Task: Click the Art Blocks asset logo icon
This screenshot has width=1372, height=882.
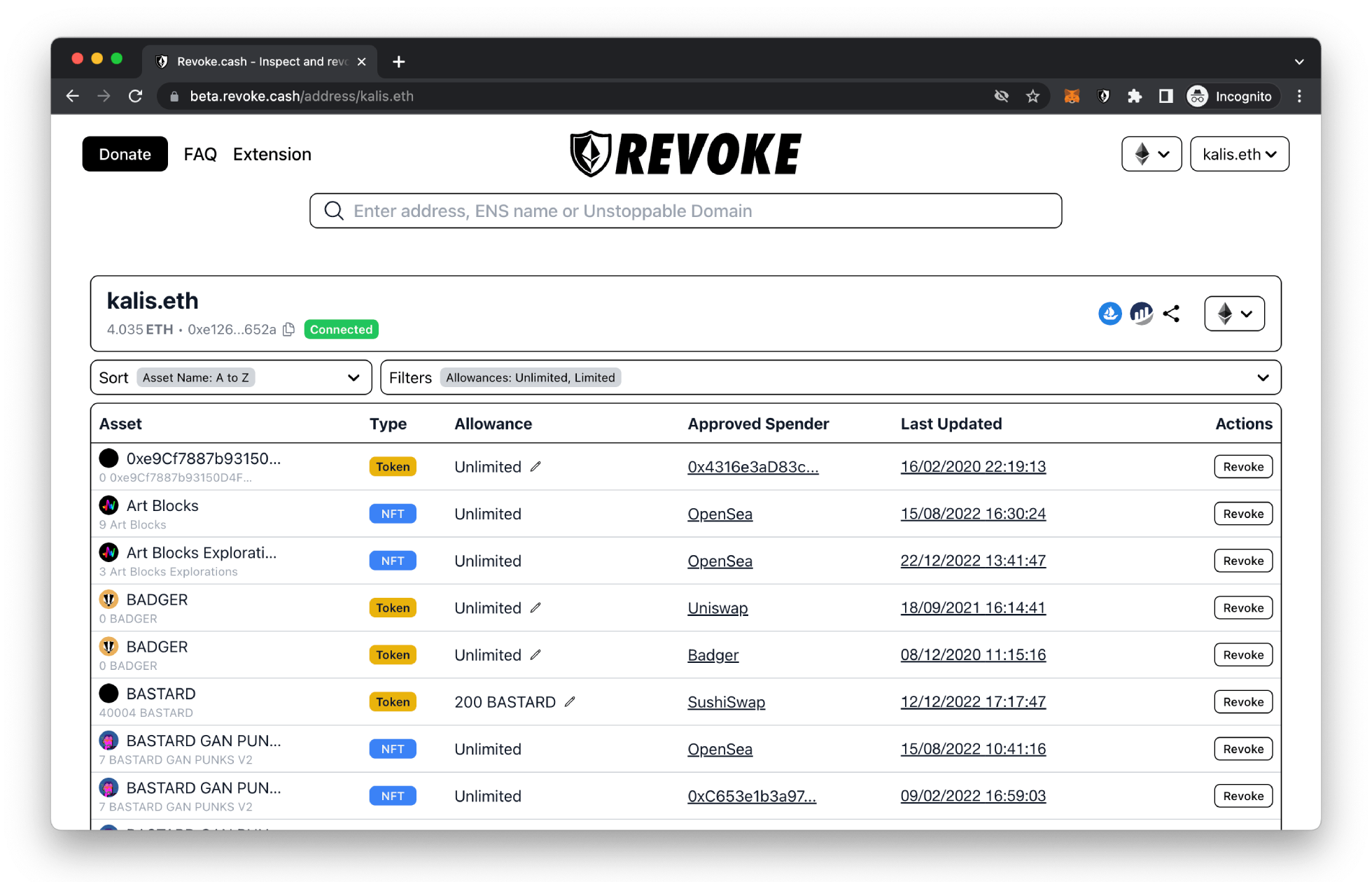Action: 108,505
